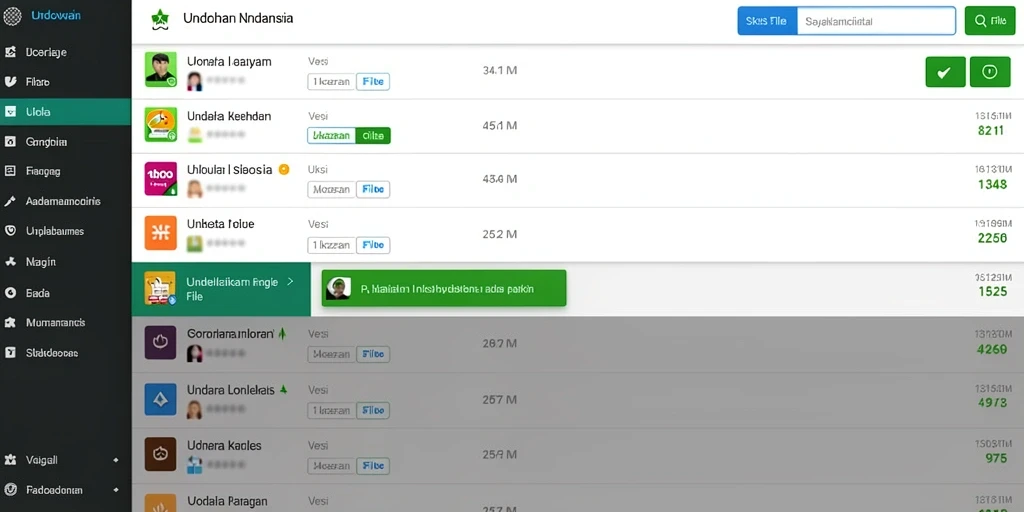Click the green checkmark button in first row
The width and height of the screenshot is (1024, 512).
tap(945, 72)
